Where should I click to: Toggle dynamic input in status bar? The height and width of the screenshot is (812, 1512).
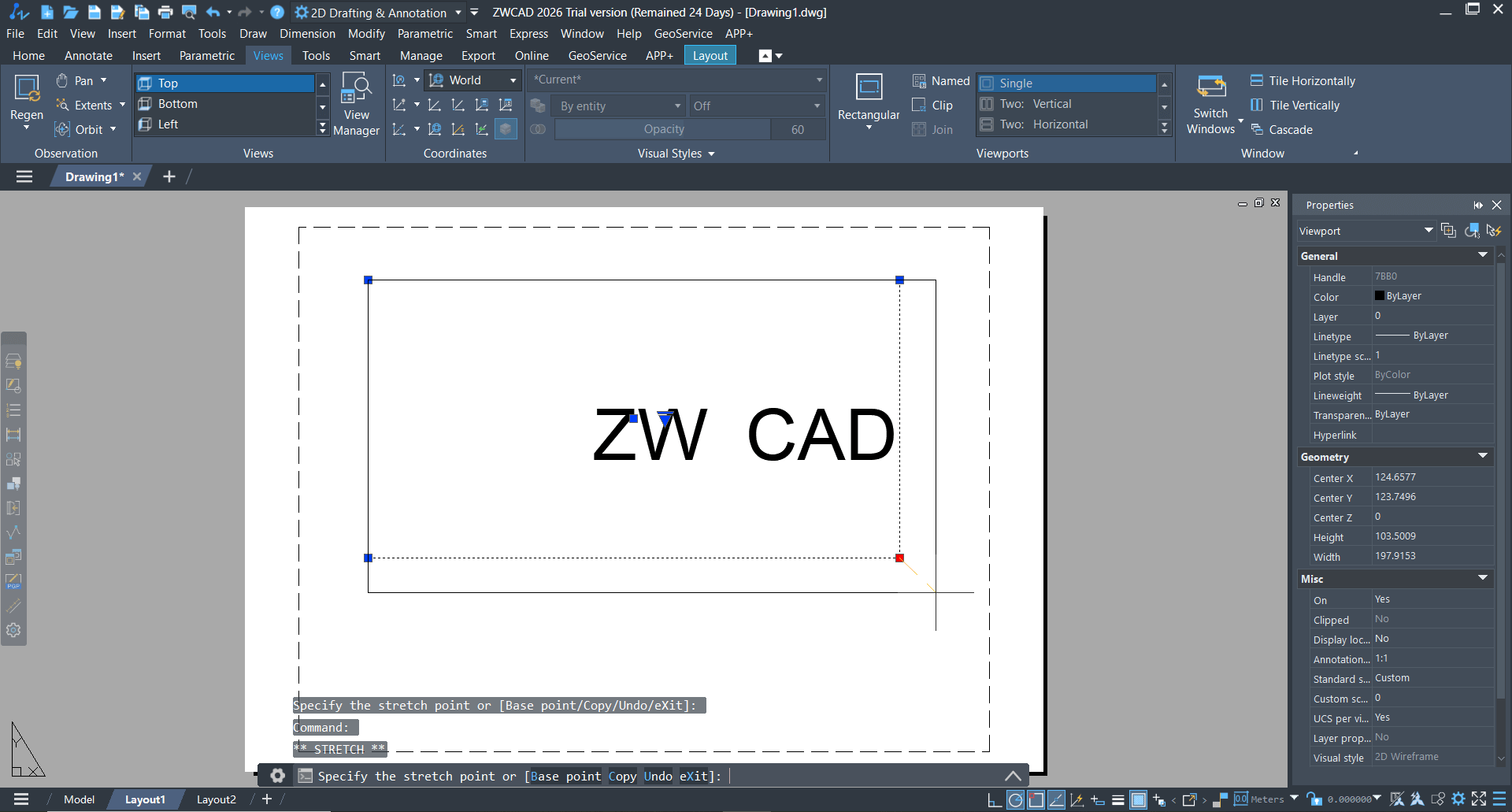[x=1098, y=800]
